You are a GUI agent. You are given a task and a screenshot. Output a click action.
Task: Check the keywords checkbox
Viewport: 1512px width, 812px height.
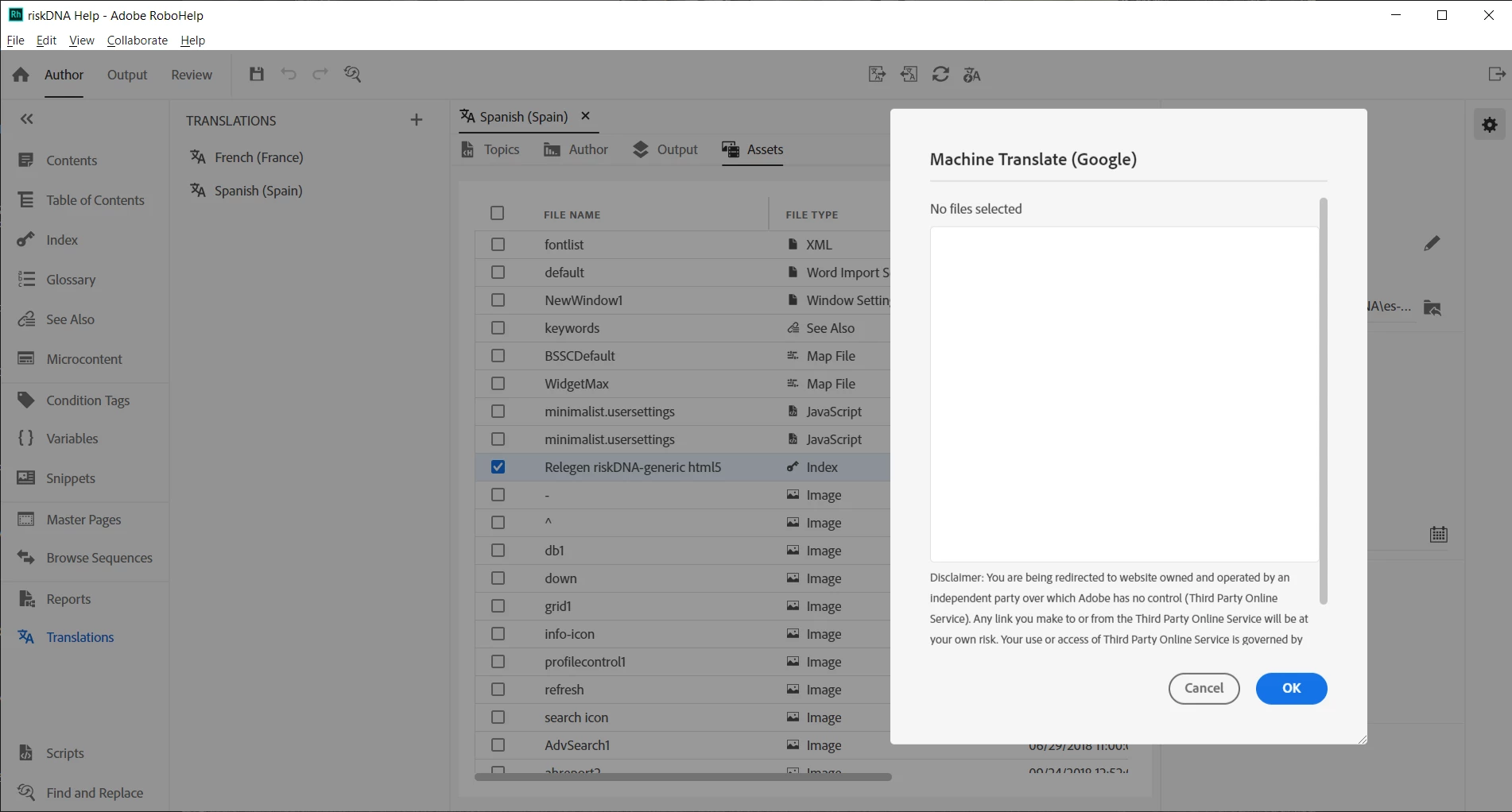point(498,328)
